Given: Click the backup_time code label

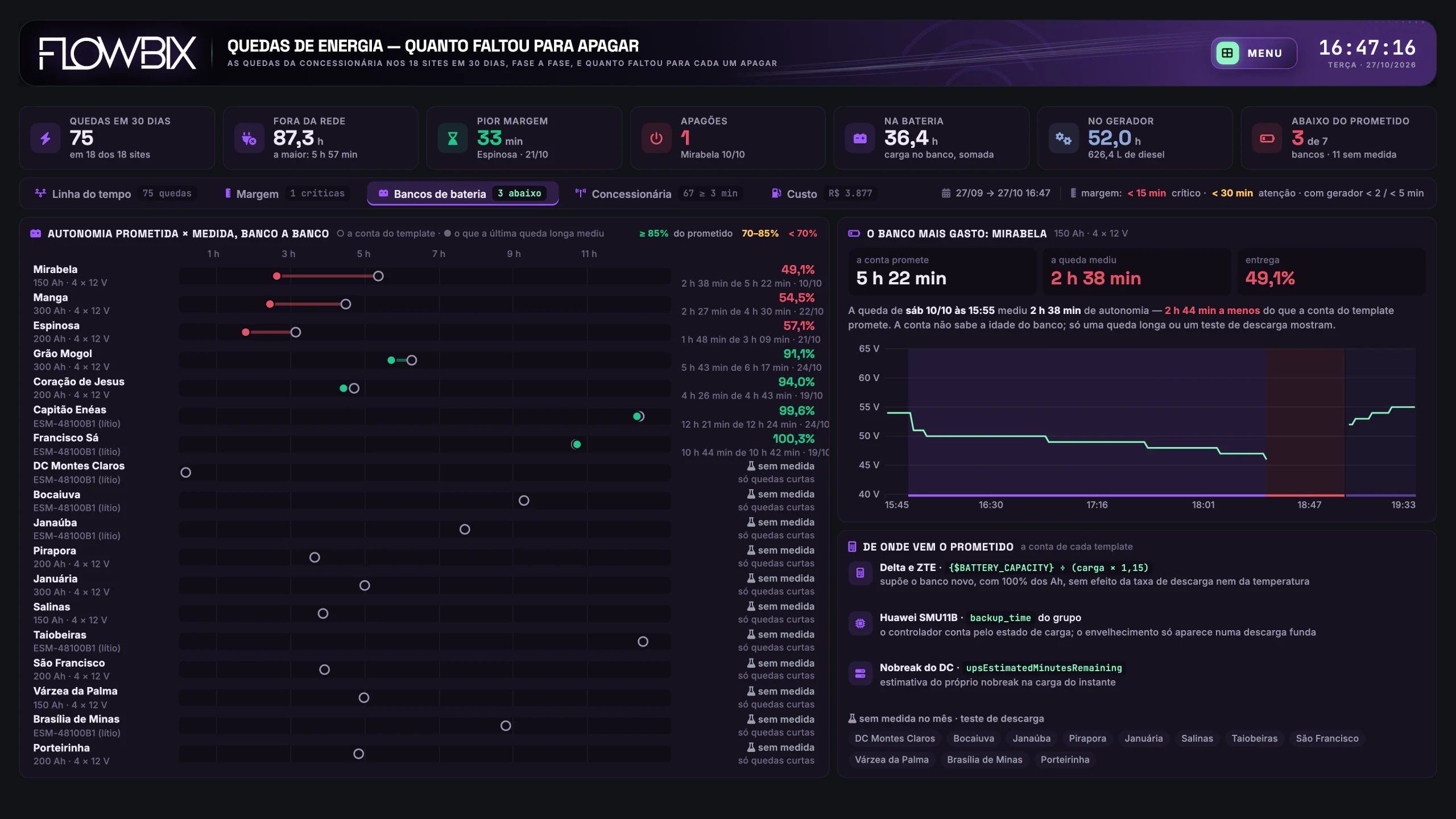Looking at the screenshot, I should pyautogui.click(x=1000, y=618).
